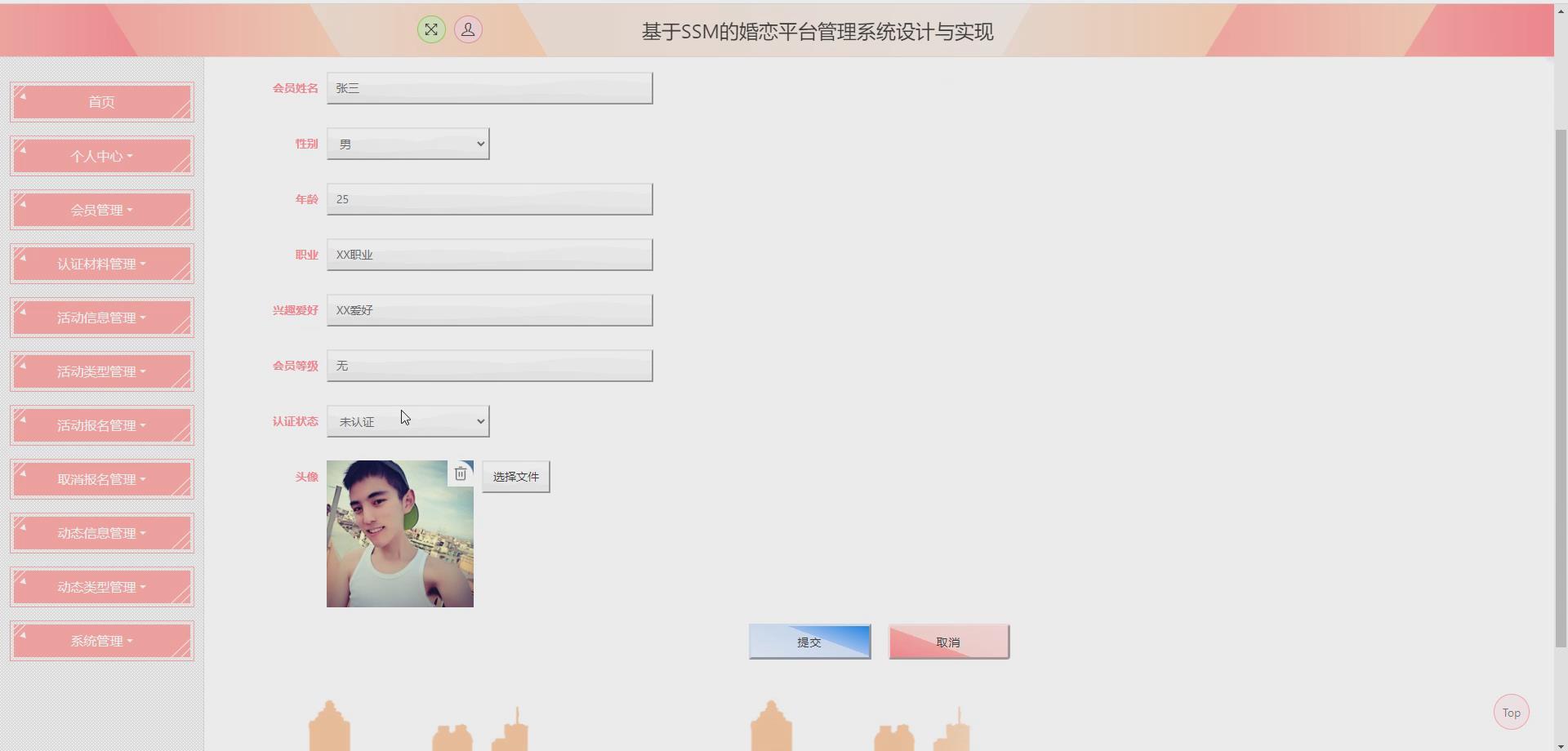The width and height of the screenshot is (1568, 751).
Task: Open the pink user profile icon
Action: tap(468, 30)
